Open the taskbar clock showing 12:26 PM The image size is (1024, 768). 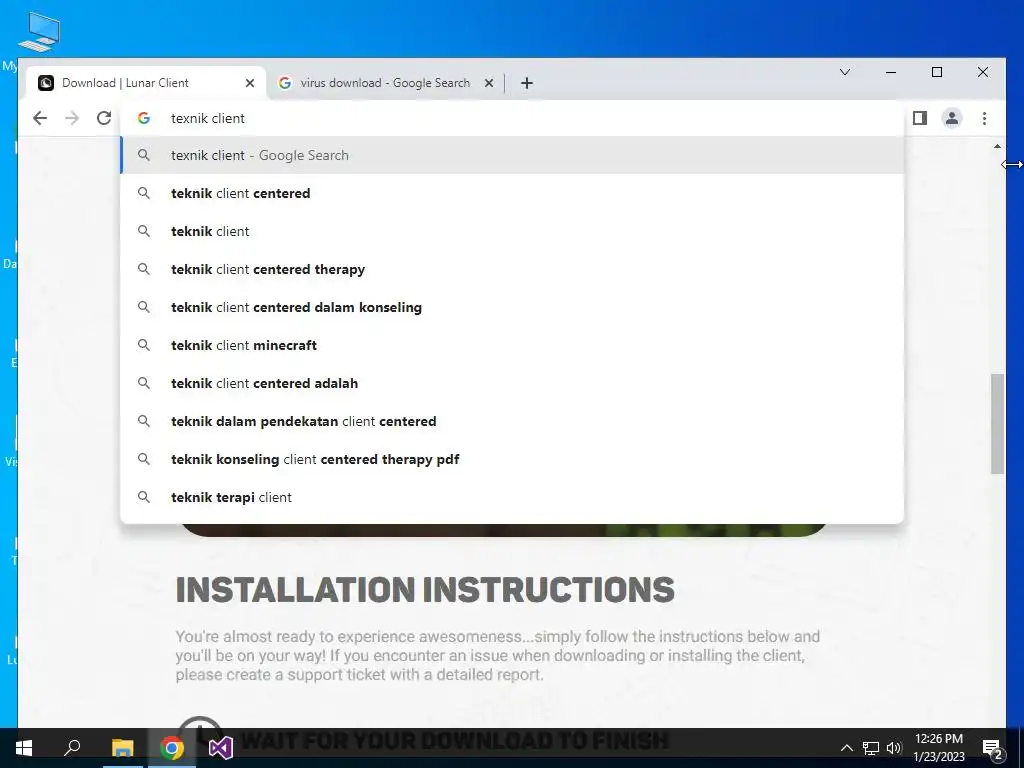[x=939, y=748]
